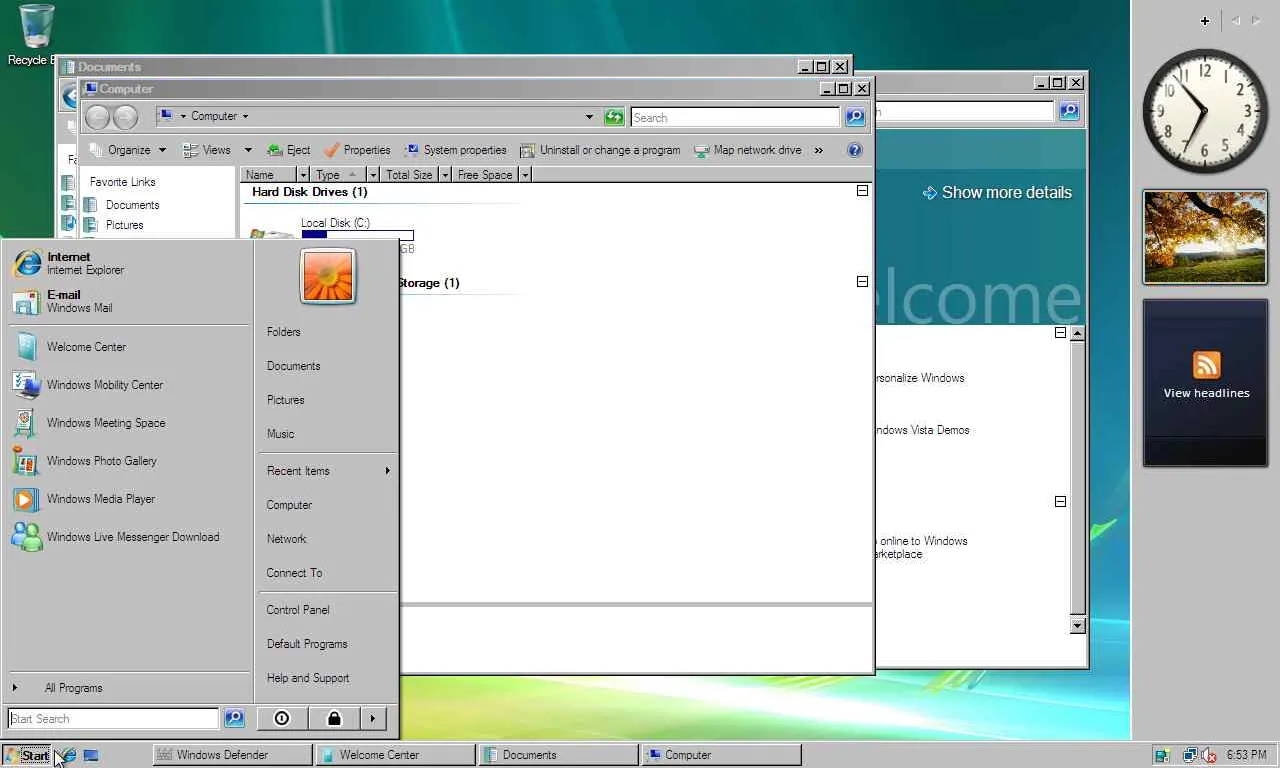1280x768 pixels.
Task: Collapse the Hard Disk Drives group
Action: point(862,190)
